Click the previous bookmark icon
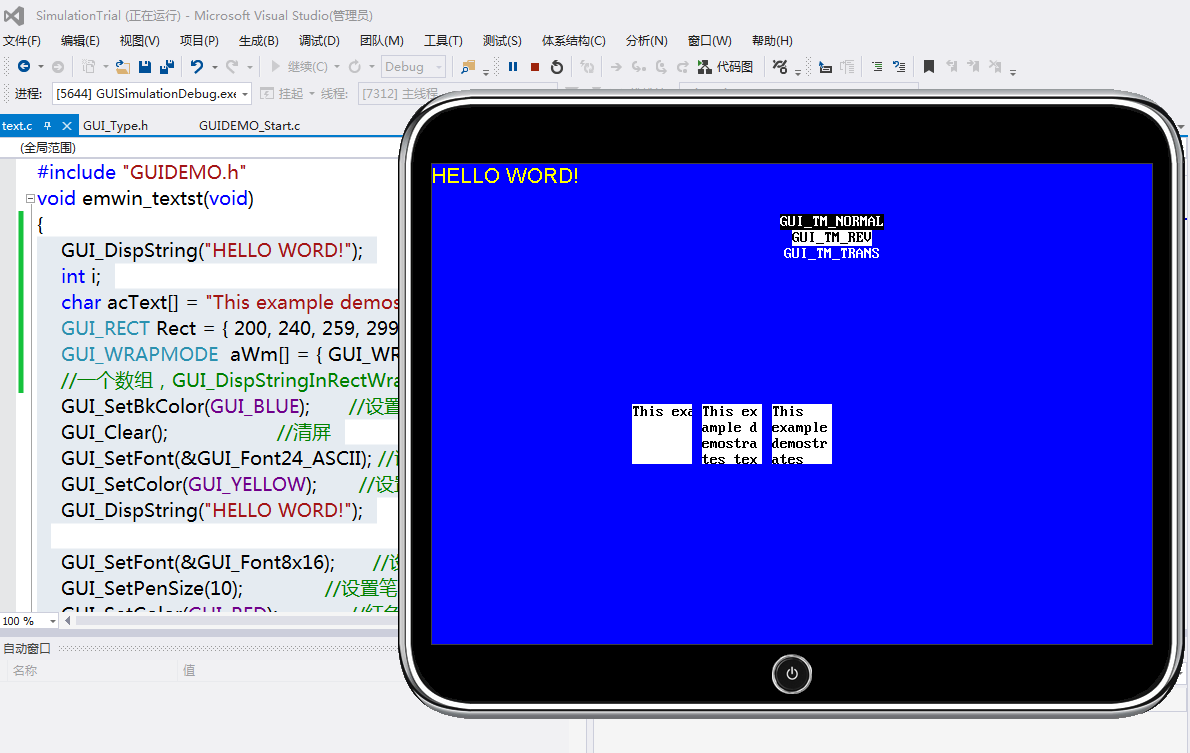Screen dimensions: 1190x753 [951, 67]
